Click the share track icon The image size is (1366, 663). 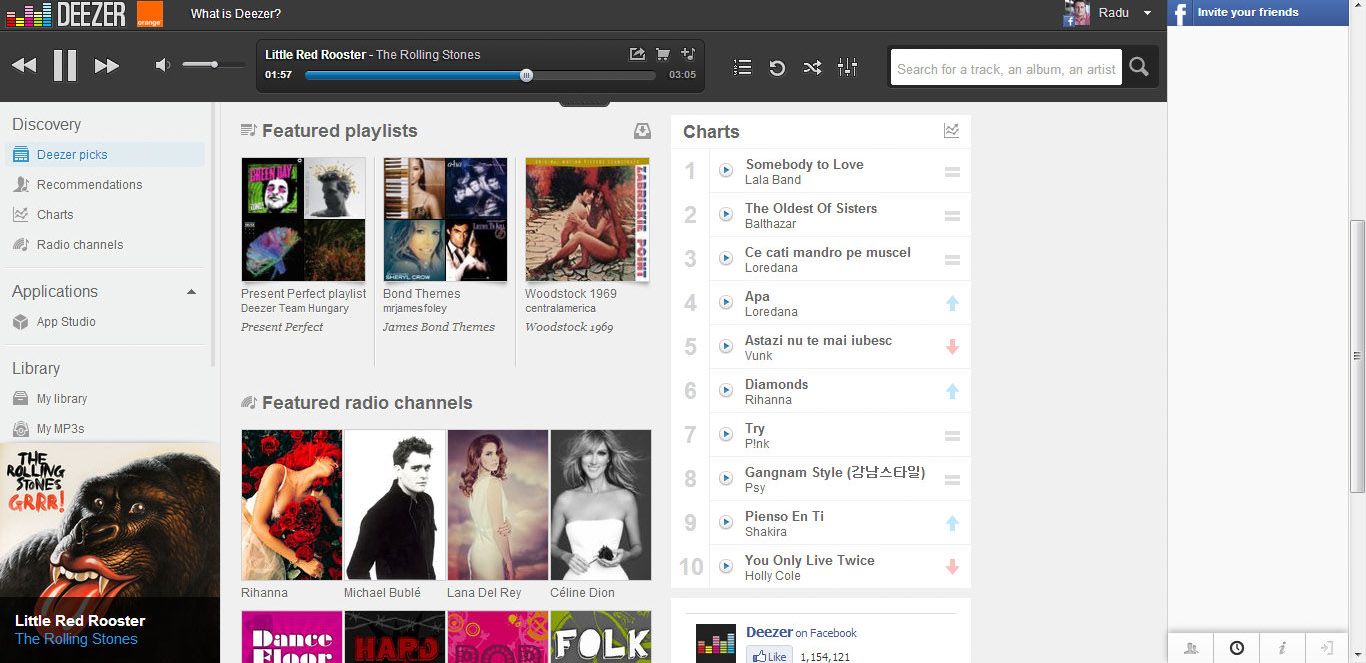click(637, 55)
